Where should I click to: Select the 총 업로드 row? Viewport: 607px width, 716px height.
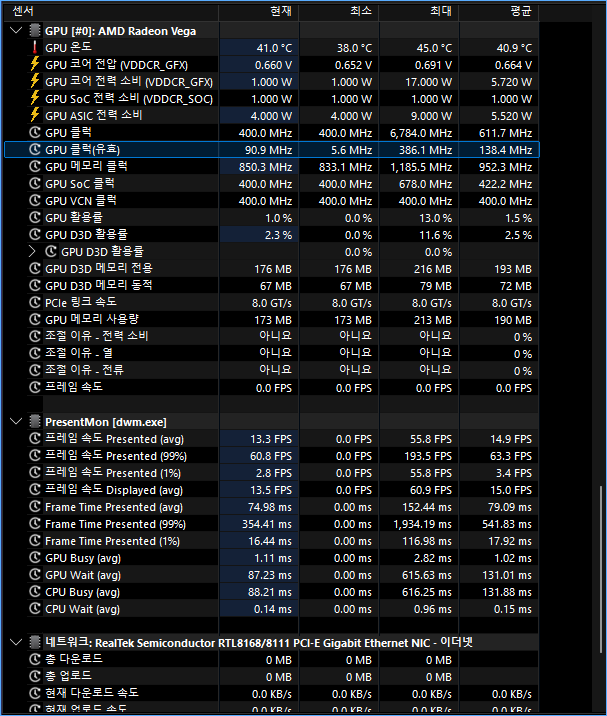tap(271, 676)
